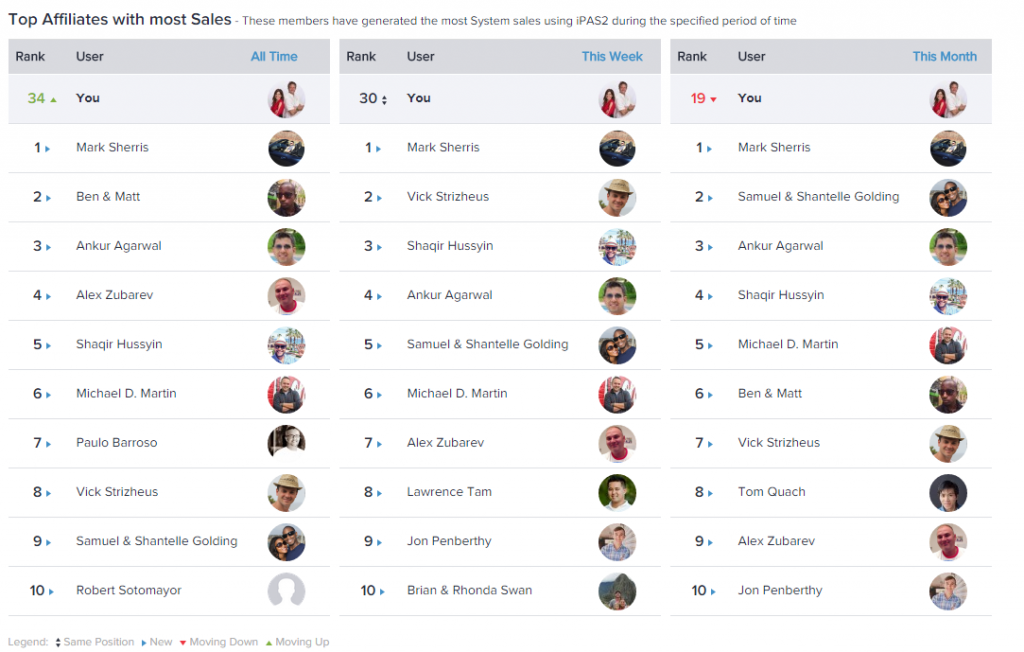Open Jon Penberthy in This Week list
Viewport: 1024px width, 652px height.
coord(449,541)
